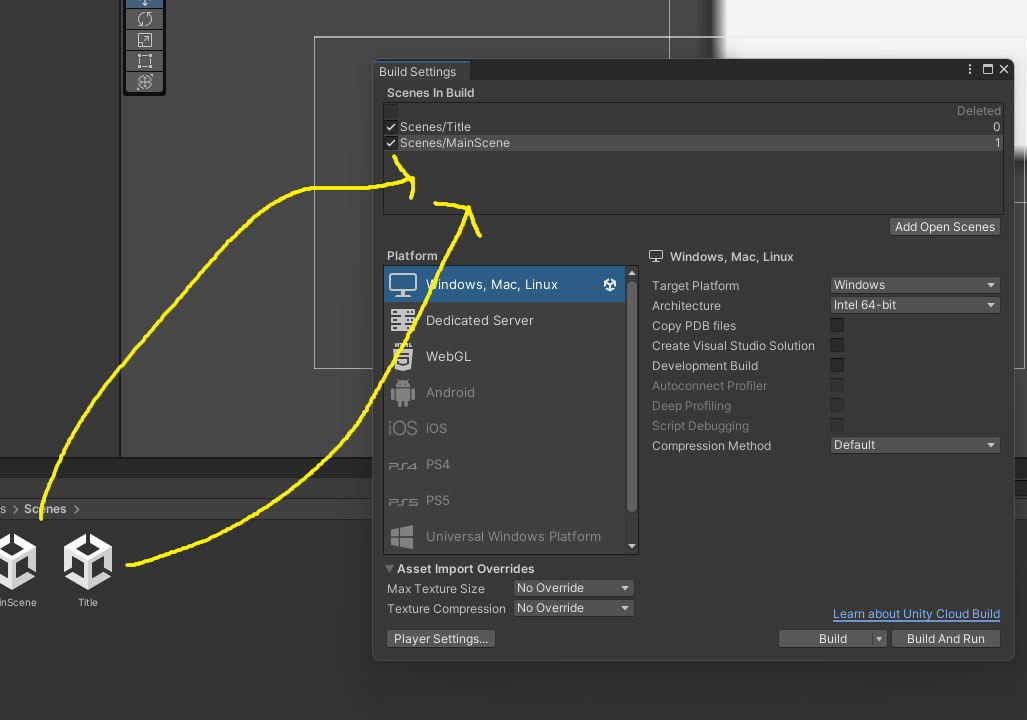
Task: Click the Build button
Action: (x=827, y=639)
